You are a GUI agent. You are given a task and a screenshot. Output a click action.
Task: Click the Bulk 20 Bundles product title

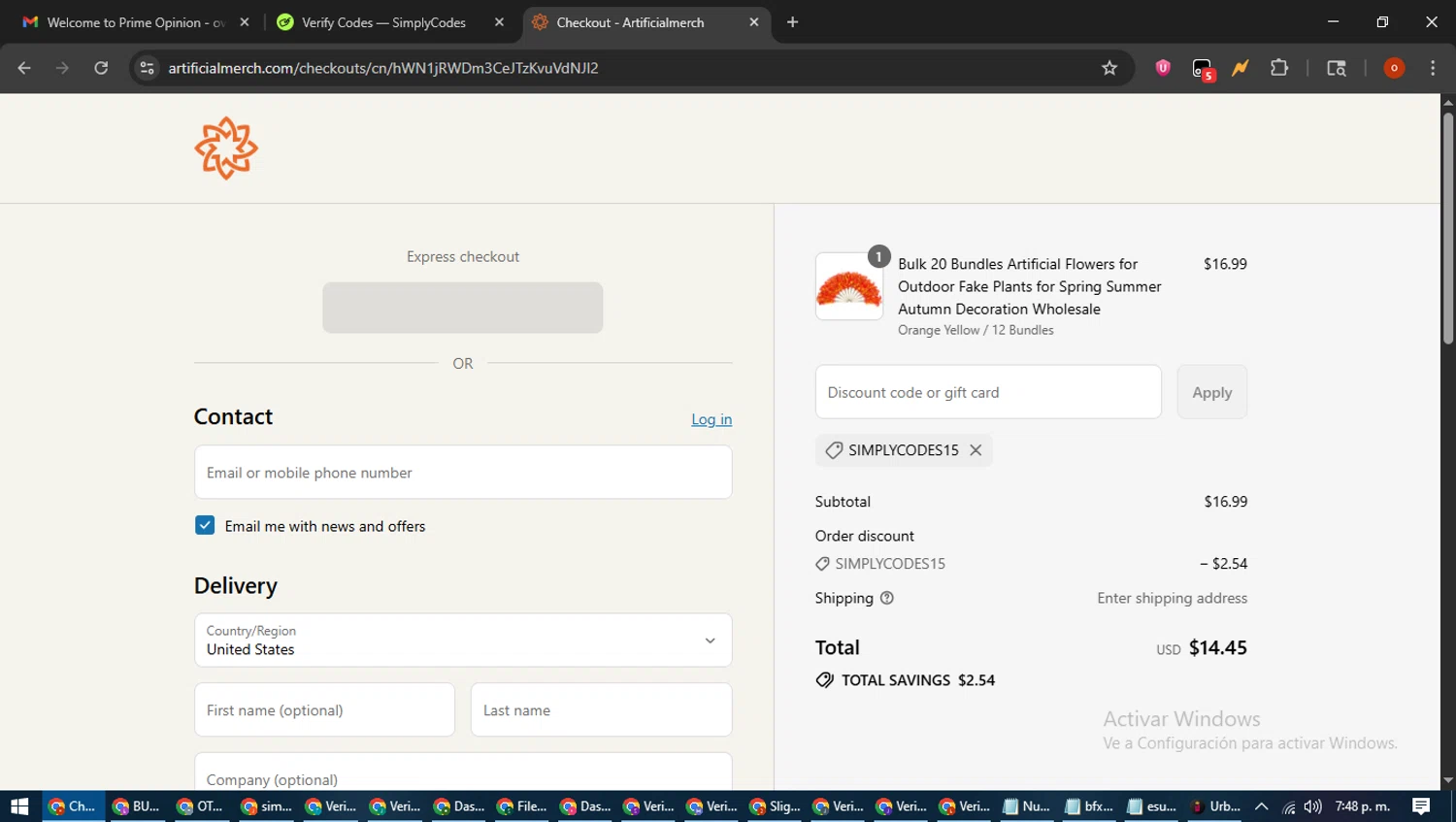(x=1030, y=286)
